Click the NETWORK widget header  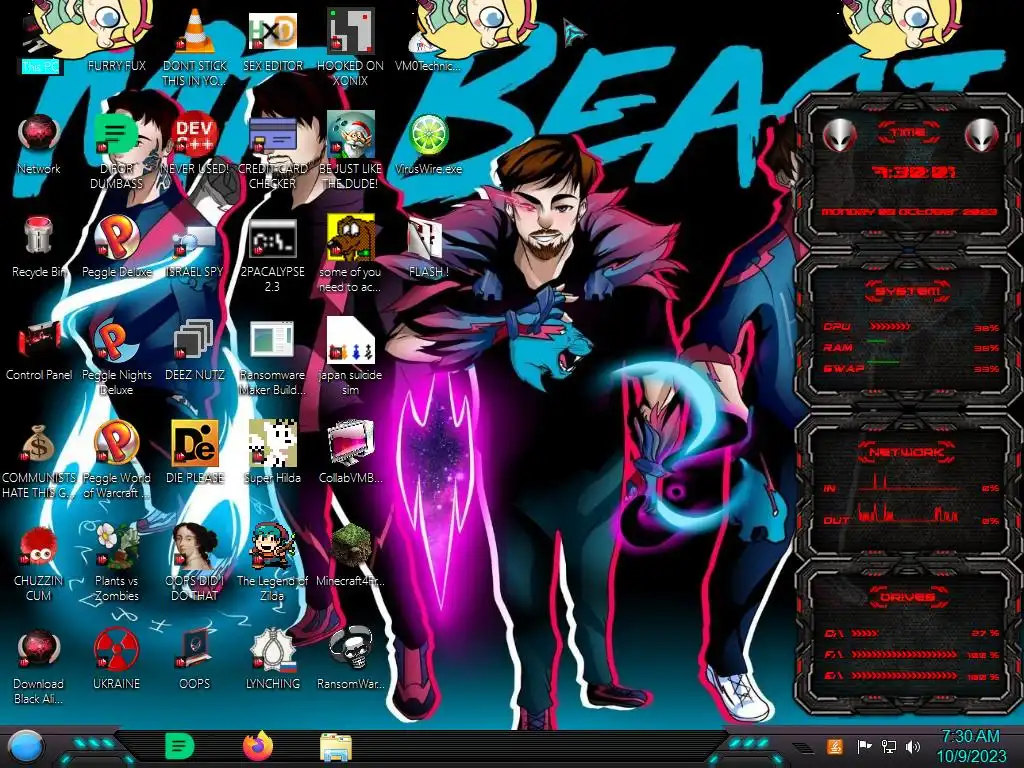click(907, 451)
